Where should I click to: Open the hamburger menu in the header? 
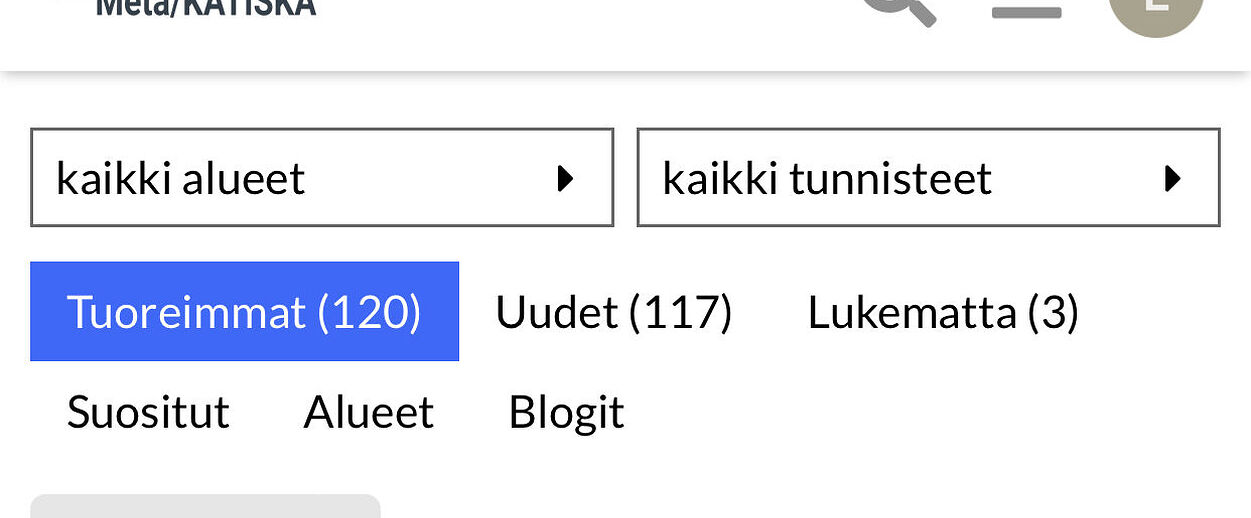coord(1026,12)
